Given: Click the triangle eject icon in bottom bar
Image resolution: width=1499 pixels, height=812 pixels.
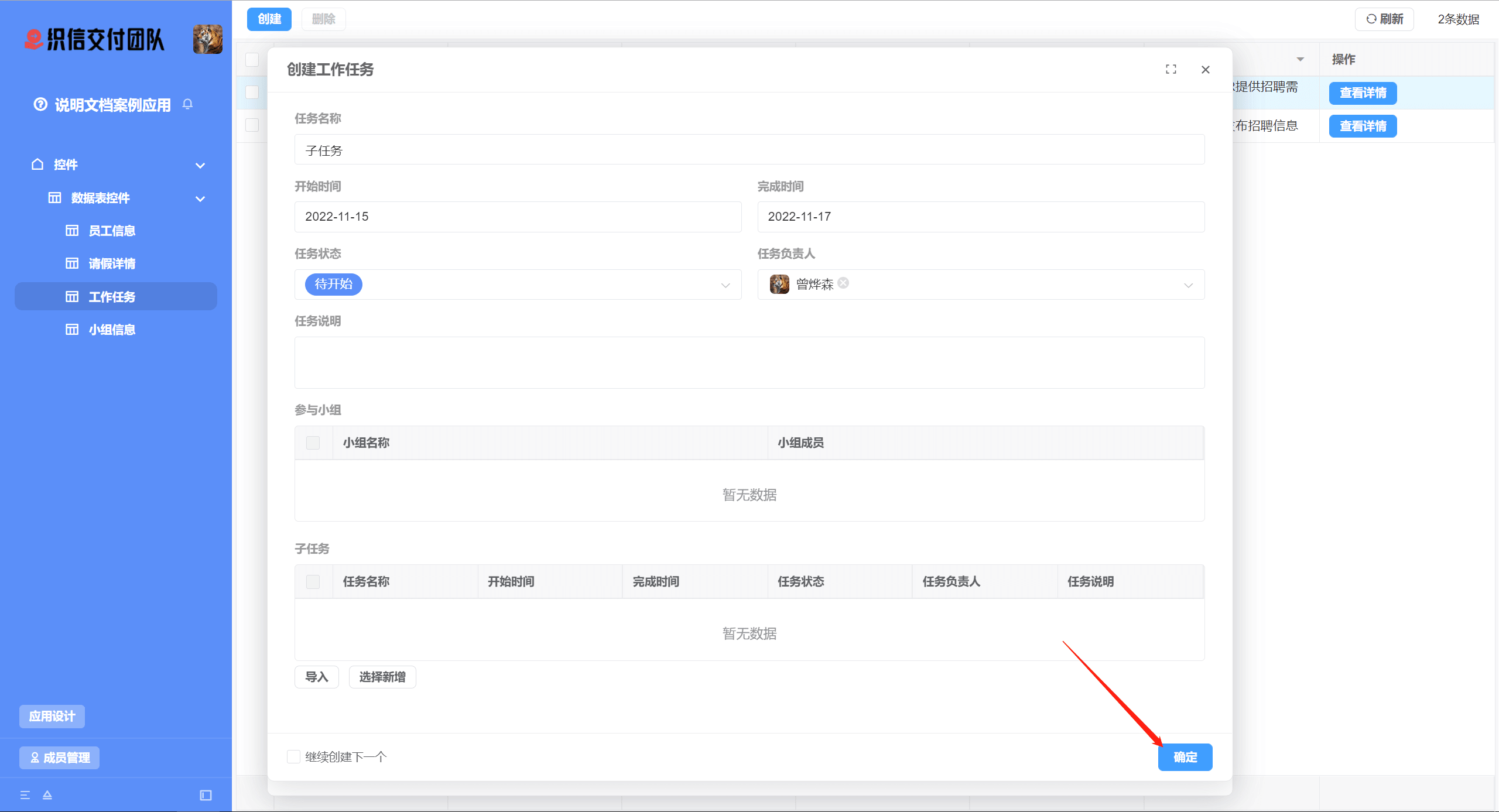Looking at the screenshot, I should point(47,795).
